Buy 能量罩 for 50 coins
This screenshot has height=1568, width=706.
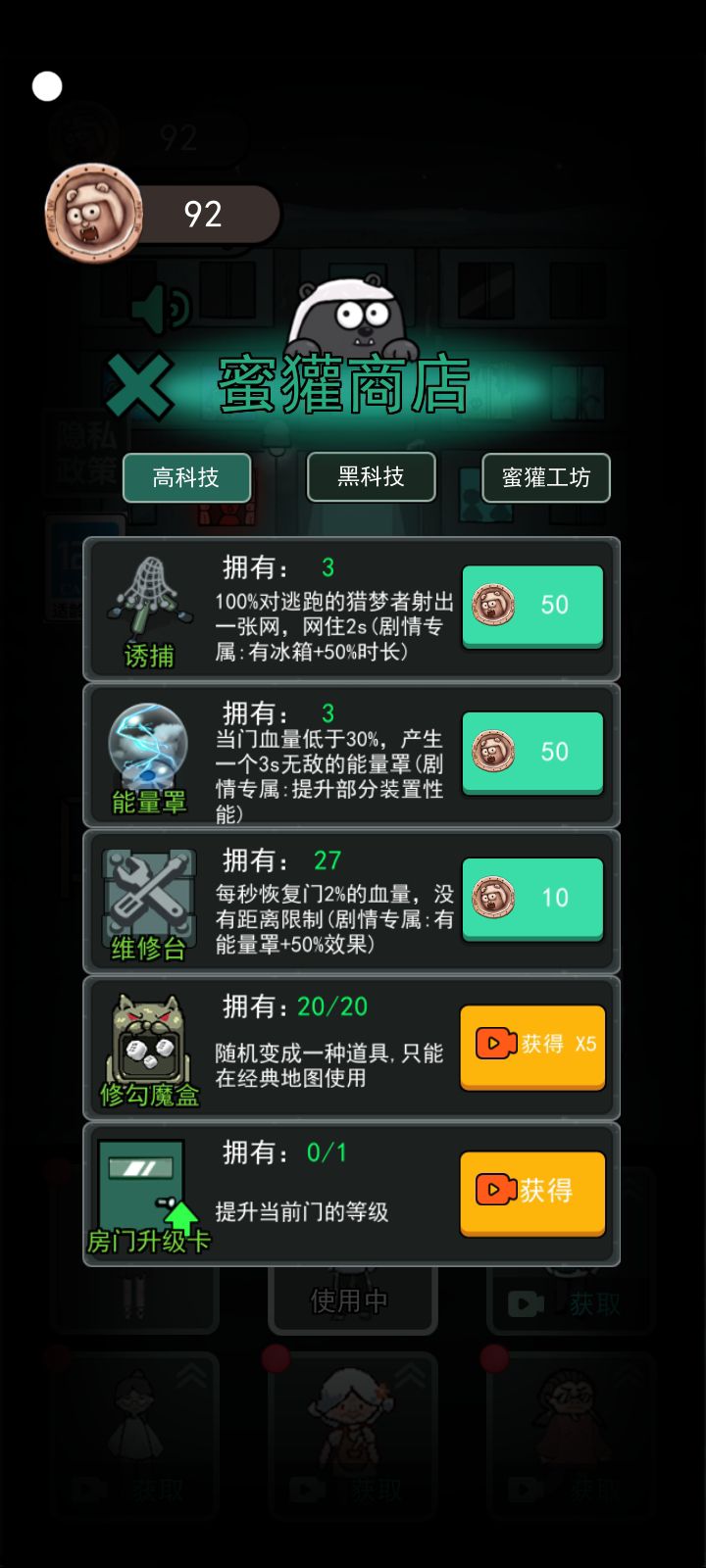(x=532, y=752)
